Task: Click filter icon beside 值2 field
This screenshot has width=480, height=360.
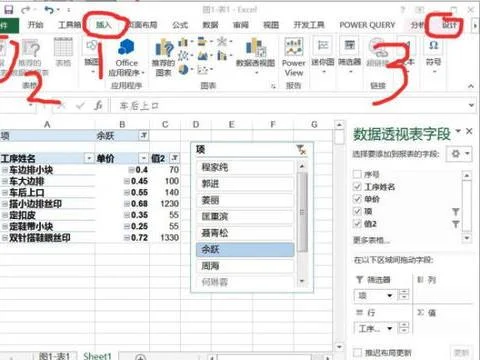Action: coord(455,224)
